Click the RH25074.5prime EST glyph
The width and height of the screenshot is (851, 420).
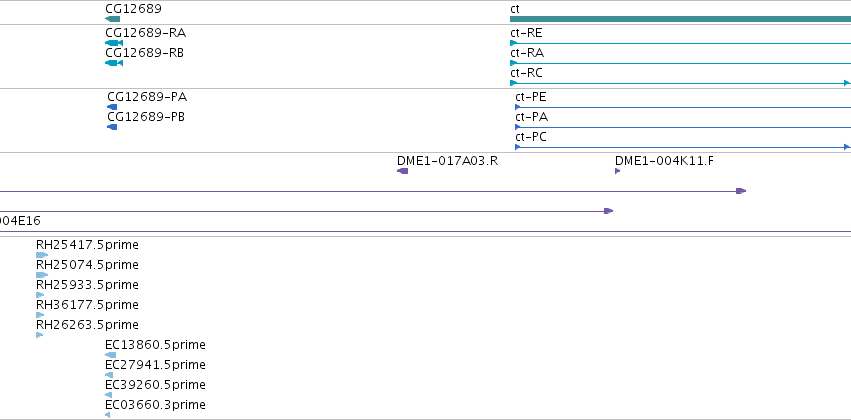[42, 275]
